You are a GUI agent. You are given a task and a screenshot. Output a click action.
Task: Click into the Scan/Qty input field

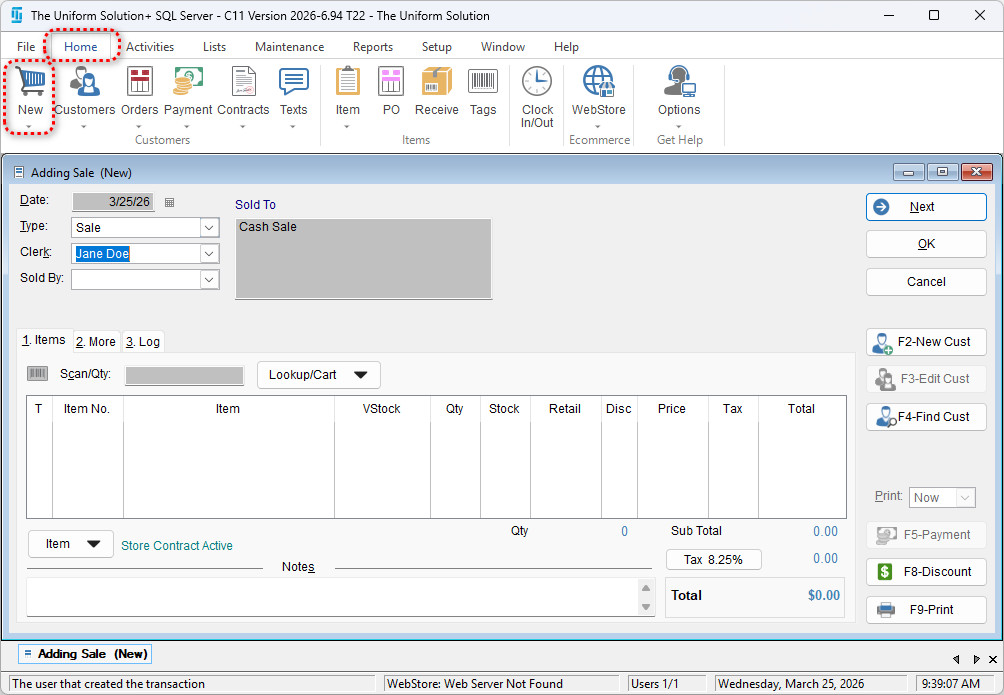184,376
